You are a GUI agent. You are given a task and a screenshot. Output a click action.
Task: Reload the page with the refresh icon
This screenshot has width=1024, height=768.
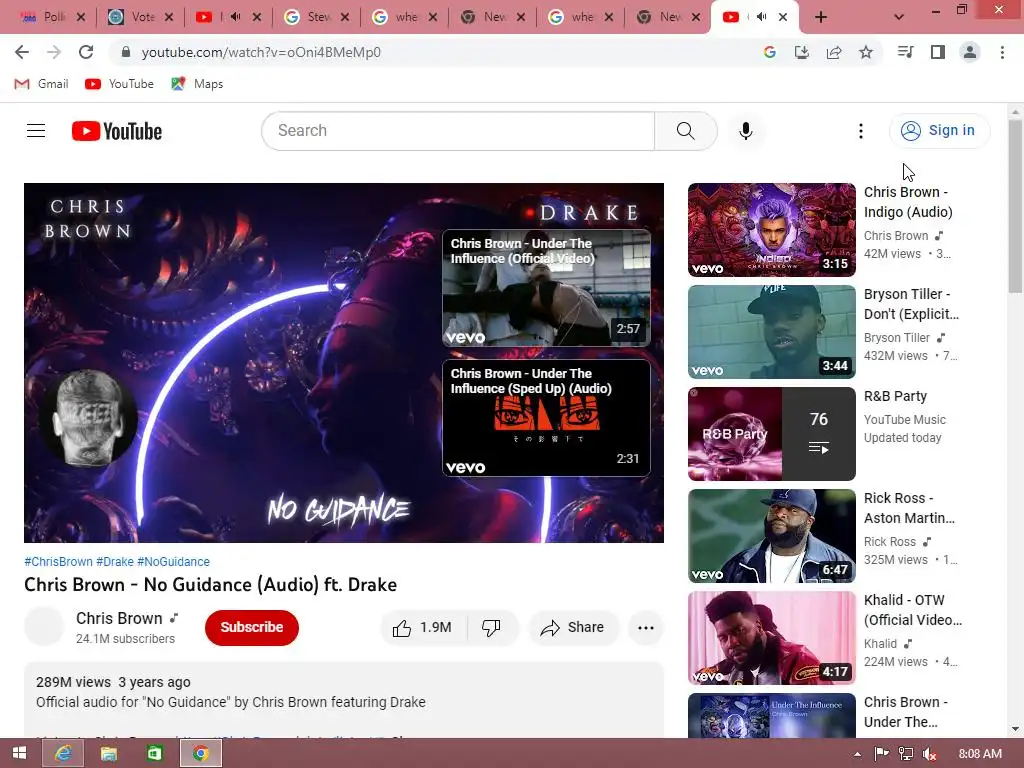coord(86,52)
